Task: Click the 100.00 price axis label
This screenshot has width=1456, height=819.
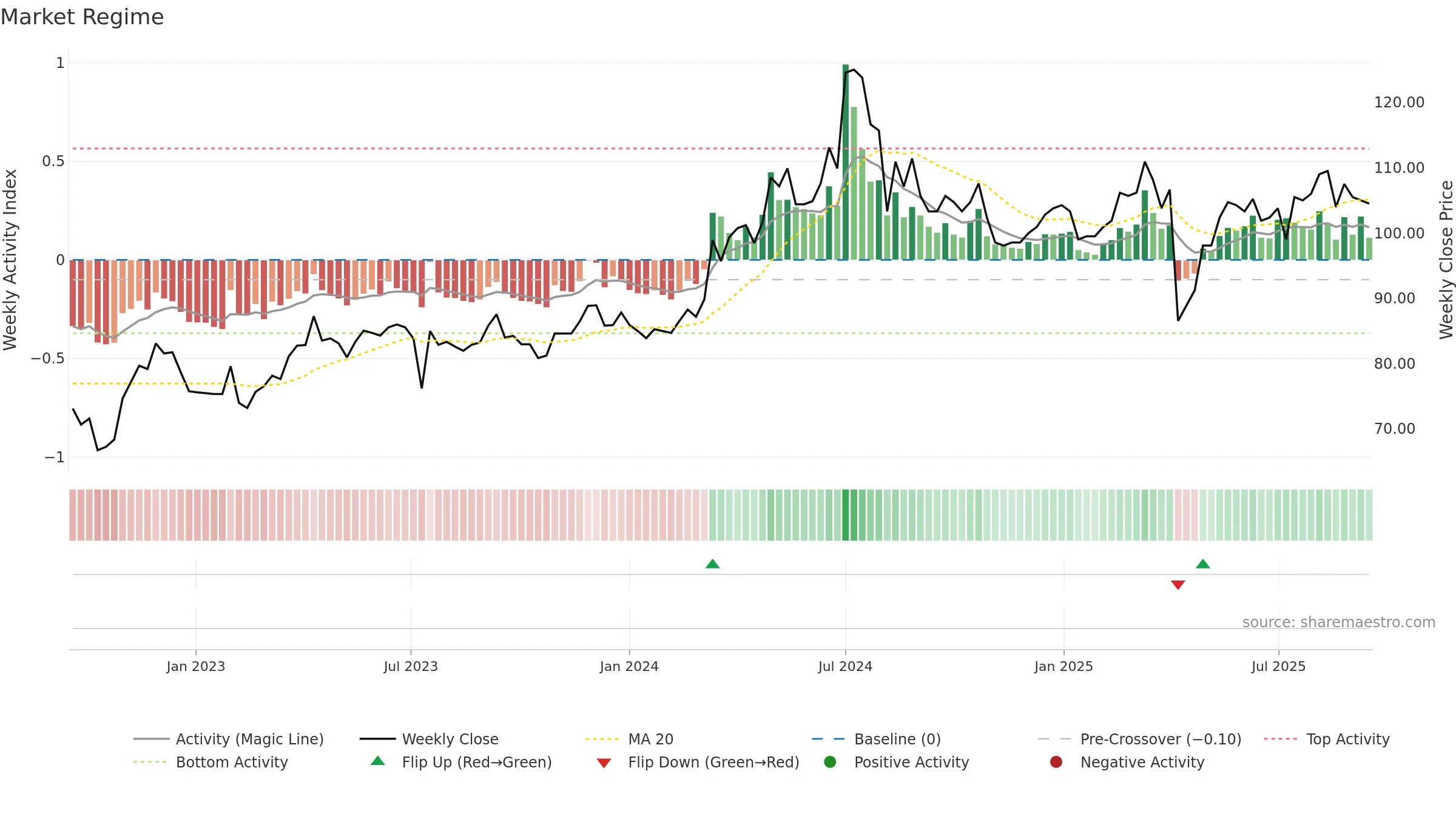Action: [1399, 233]
